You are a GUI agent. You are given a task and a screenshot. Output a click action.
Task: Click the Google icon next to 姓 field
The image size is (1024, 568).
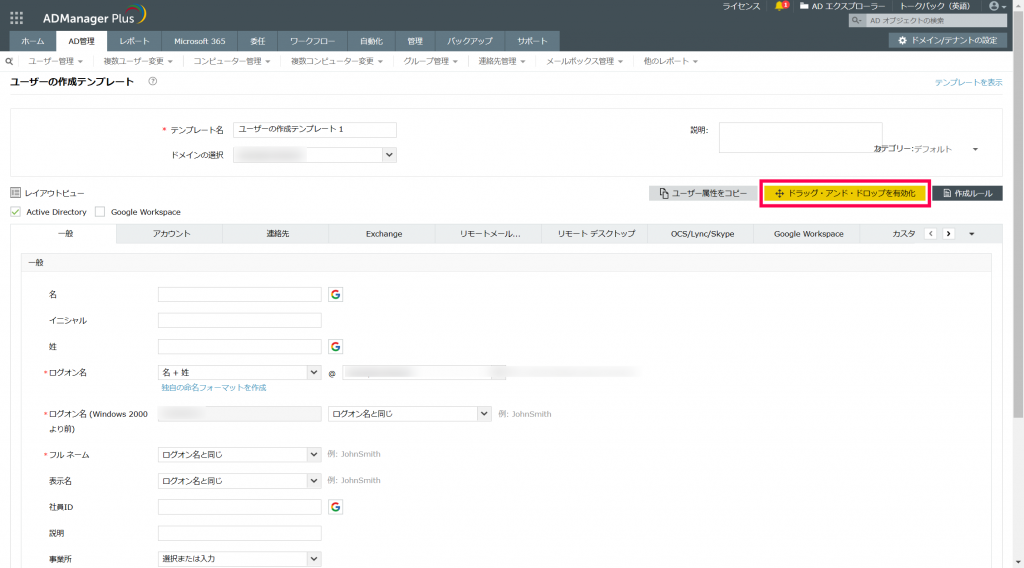click(335, 347)
